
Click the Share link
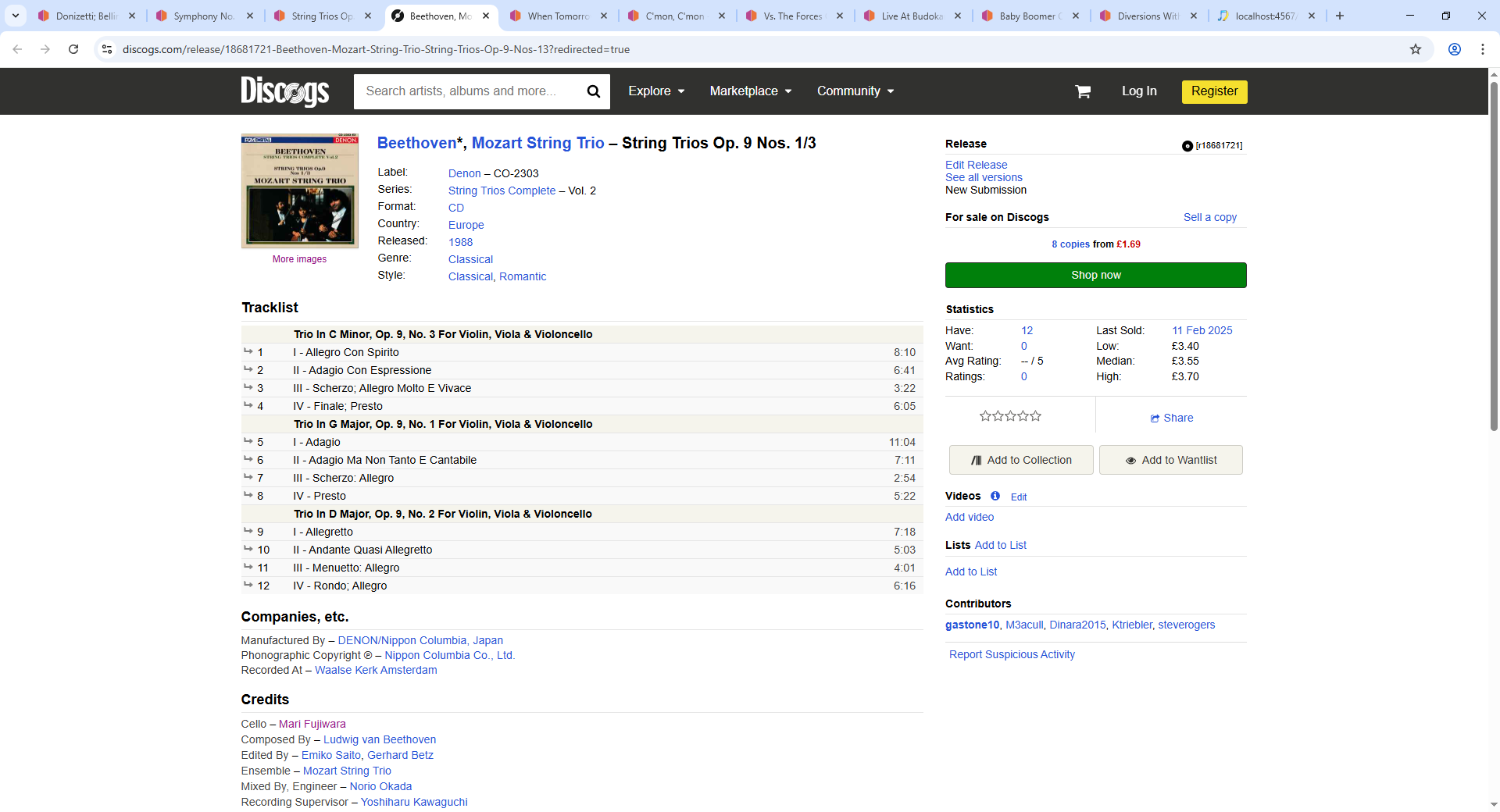pyautogui.click(x=1172, y=418)
